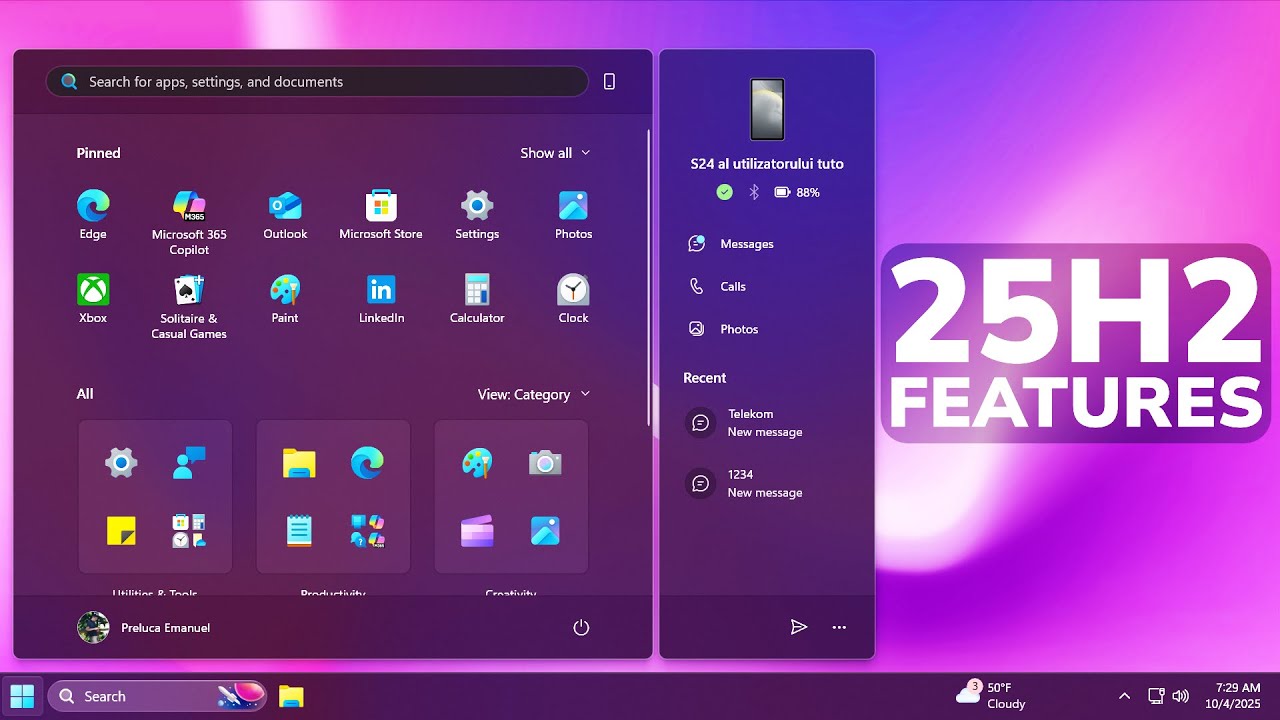Launch the Xbox app
This screenshot has height=720, width=1280.
(x=93, y=299)
